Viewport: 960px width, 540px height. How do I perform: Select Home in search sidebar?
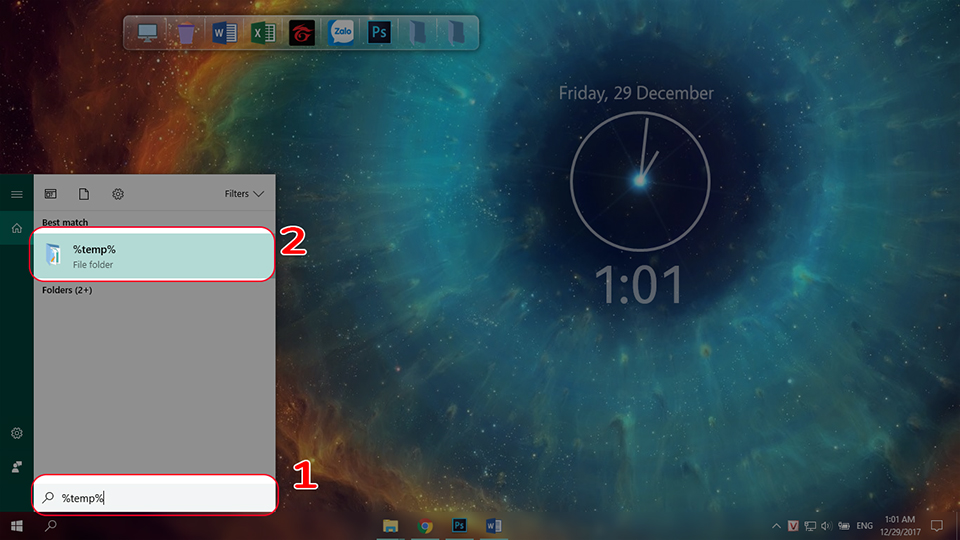click(x=17, y=228)
